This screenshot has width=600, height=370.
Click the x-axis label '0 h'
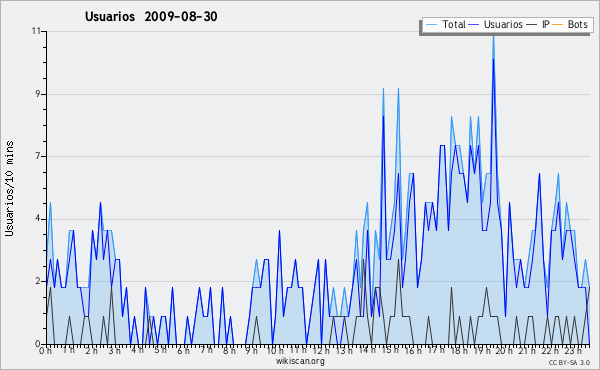(45, 351)
